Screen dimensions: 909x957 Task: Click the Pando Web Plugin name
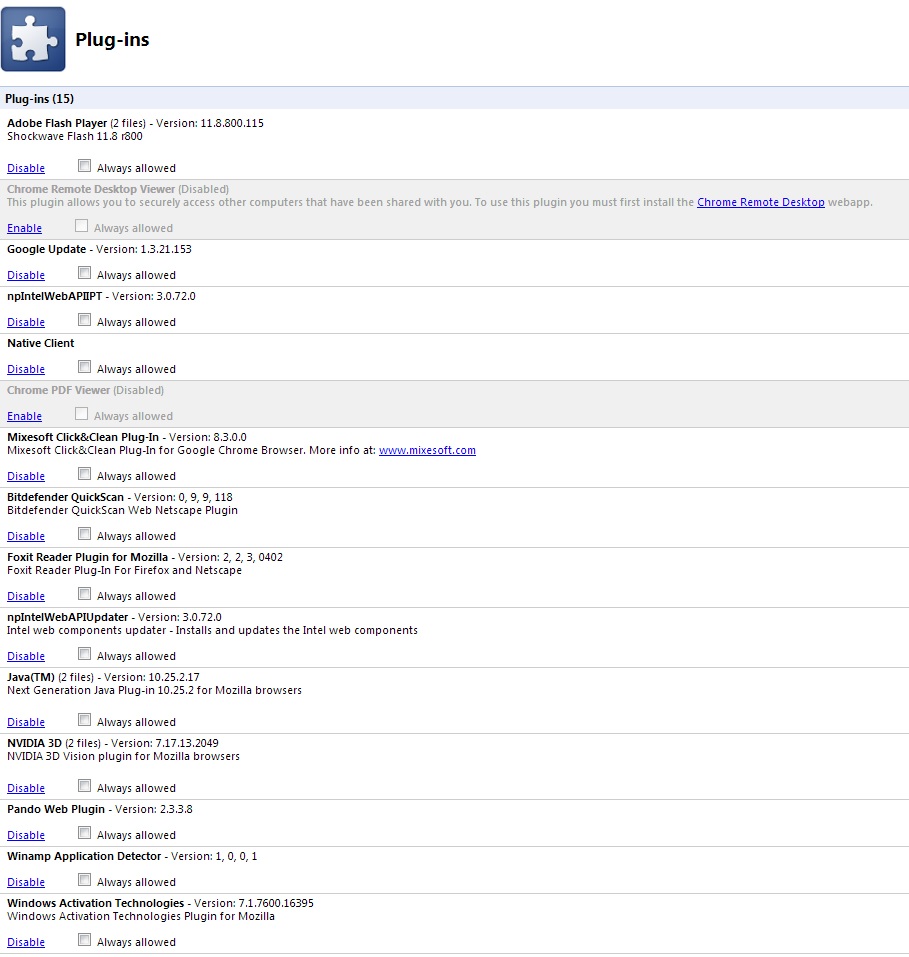56,809
